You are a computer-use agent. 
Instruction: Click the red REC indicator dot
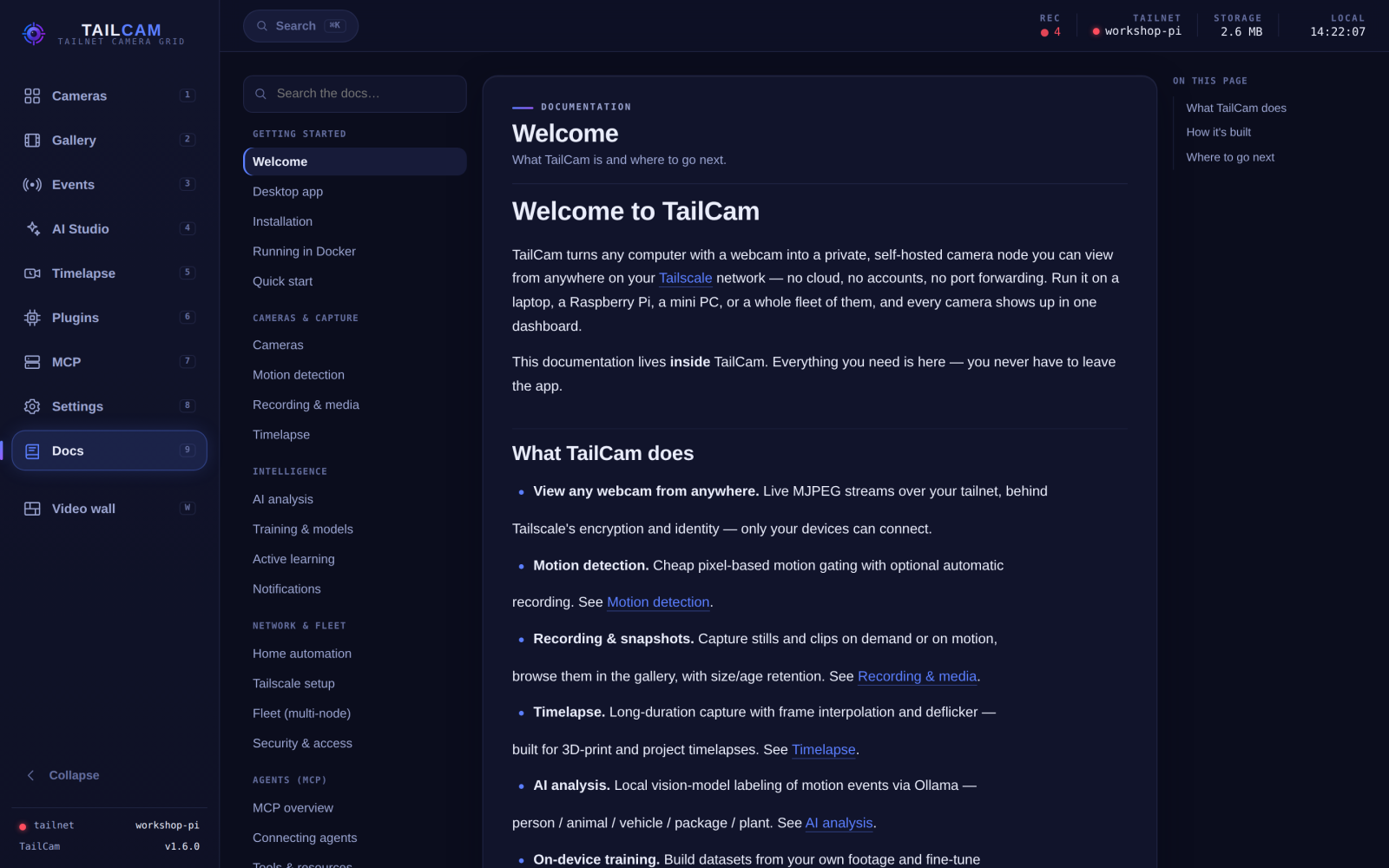(1044, 33)
